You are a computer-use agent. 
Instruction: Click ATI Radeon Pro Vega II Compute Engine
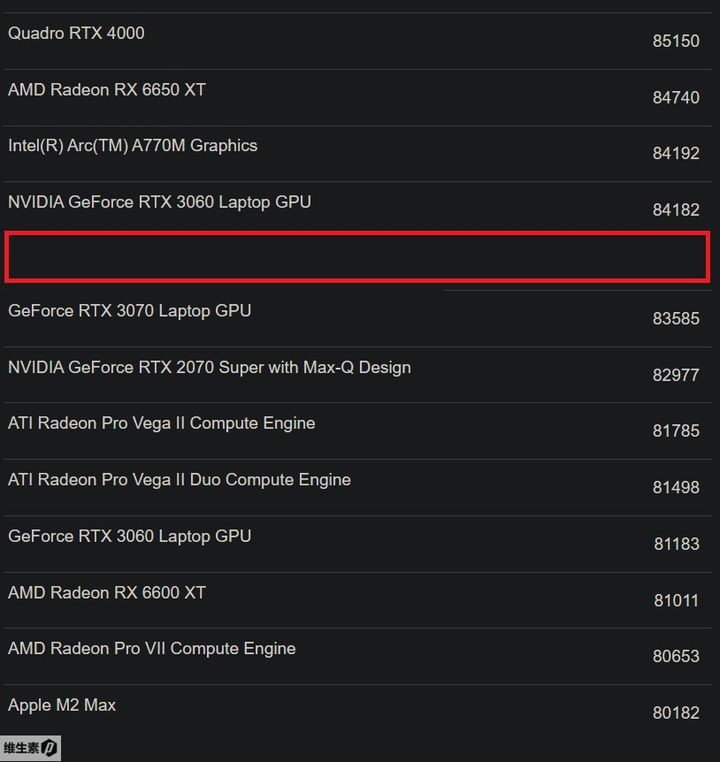click(161, 423)
